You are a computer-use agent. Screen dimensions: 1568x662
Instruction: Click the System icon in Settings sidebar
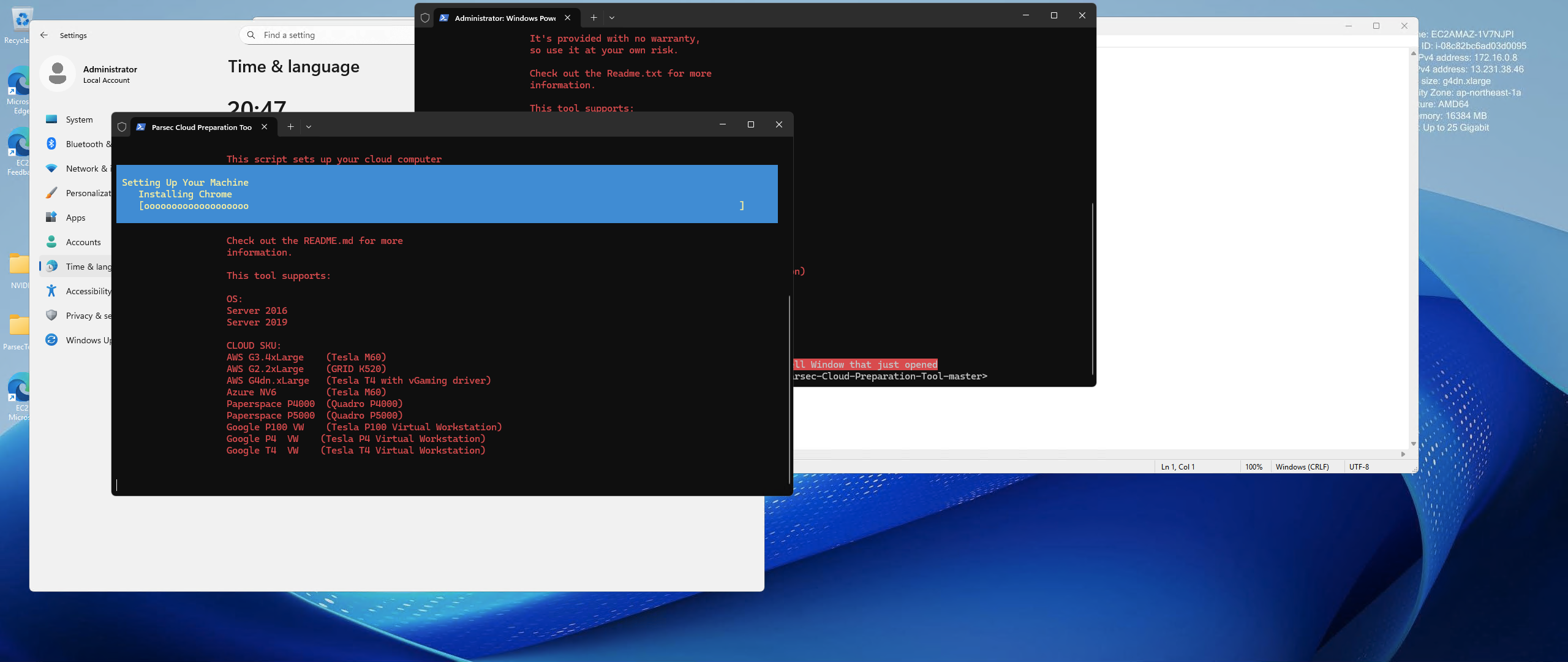51,120
